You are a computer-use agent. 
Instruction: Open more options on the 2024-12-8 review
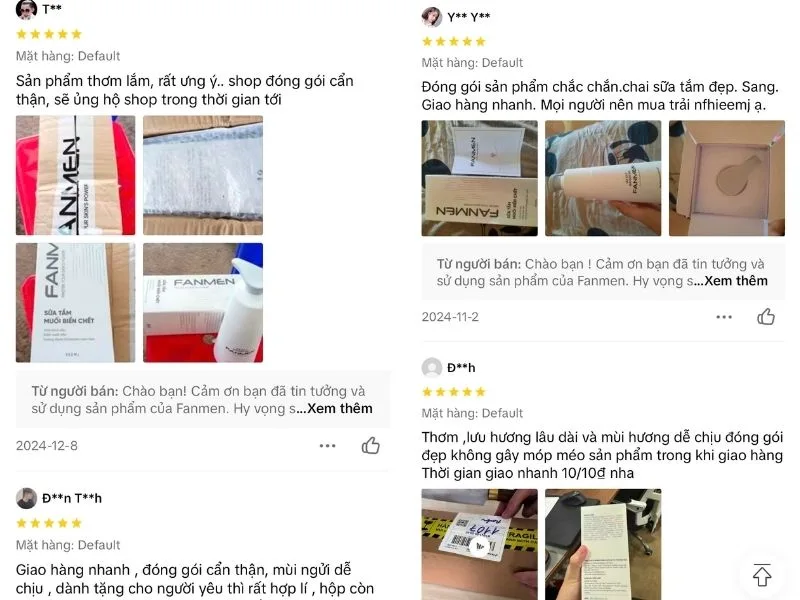pos(327,446)
